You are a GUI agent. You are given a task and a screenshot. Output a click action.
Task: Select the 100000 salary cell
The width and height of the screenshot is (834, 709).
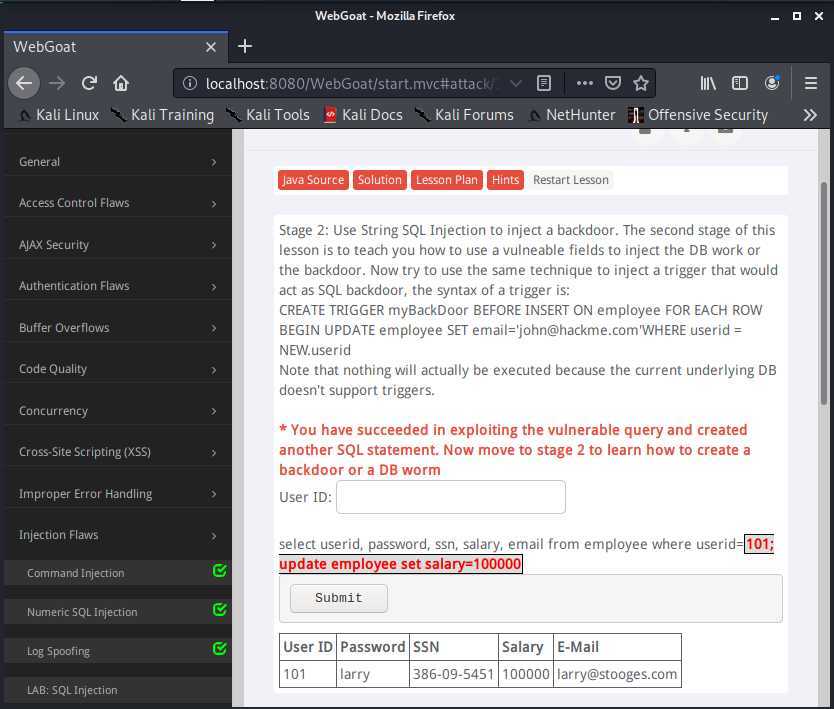(x=526, y=674)
